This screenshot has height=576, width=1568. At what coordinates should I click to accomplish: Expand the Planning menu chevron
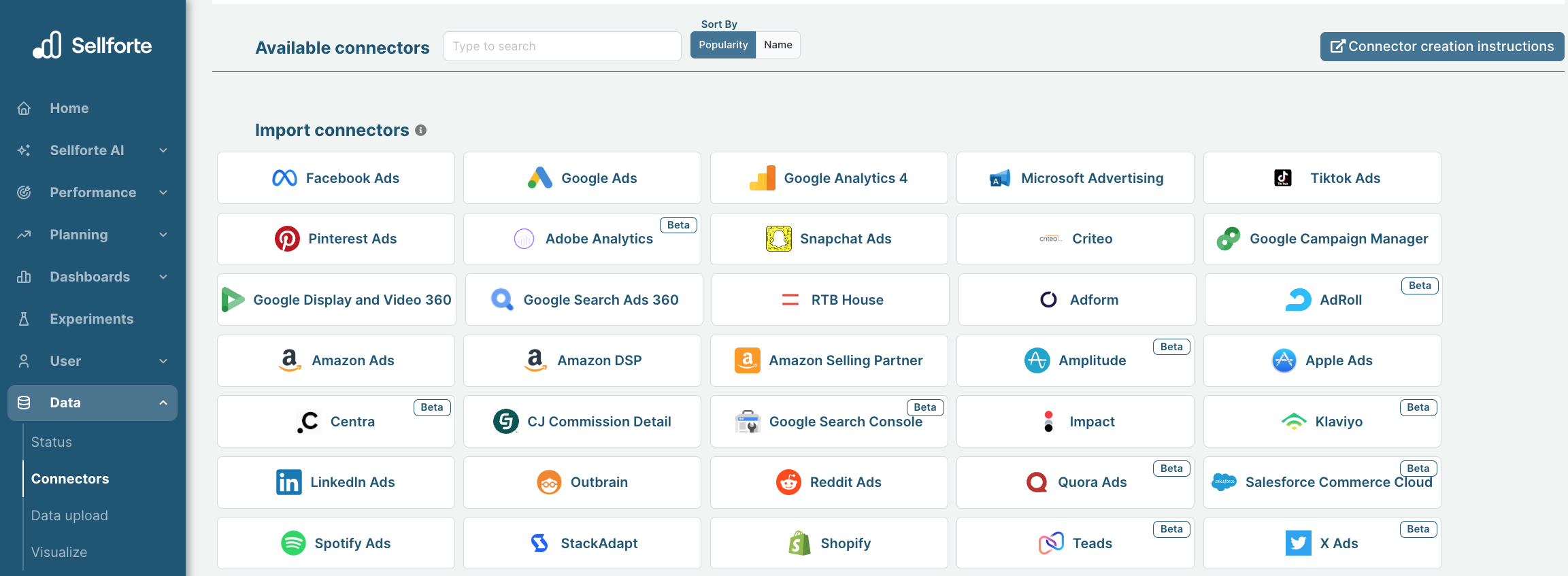tap(163, 235)
